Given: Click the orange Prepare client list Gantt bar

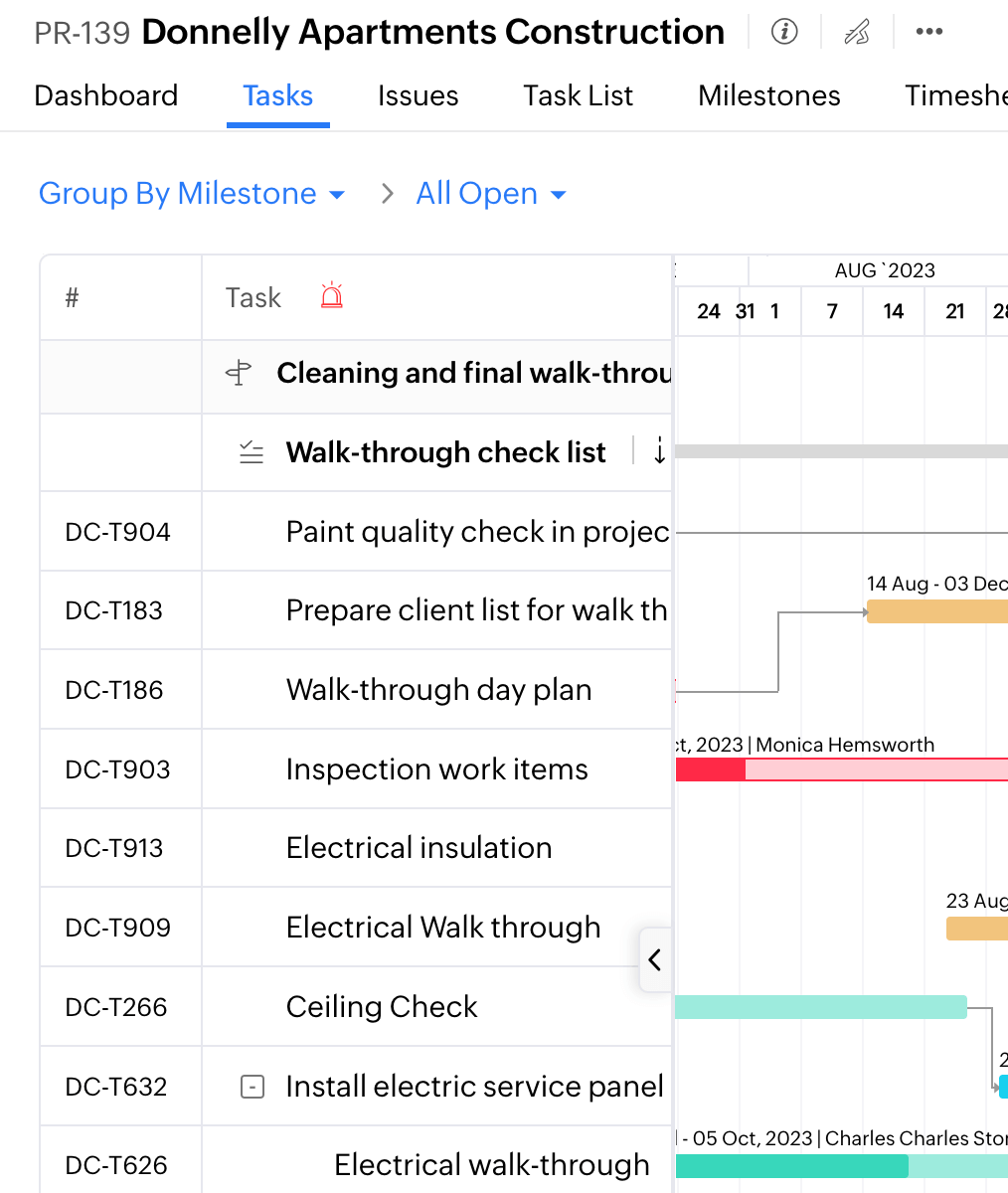Looking at the screenshot, I should point(936,611).
